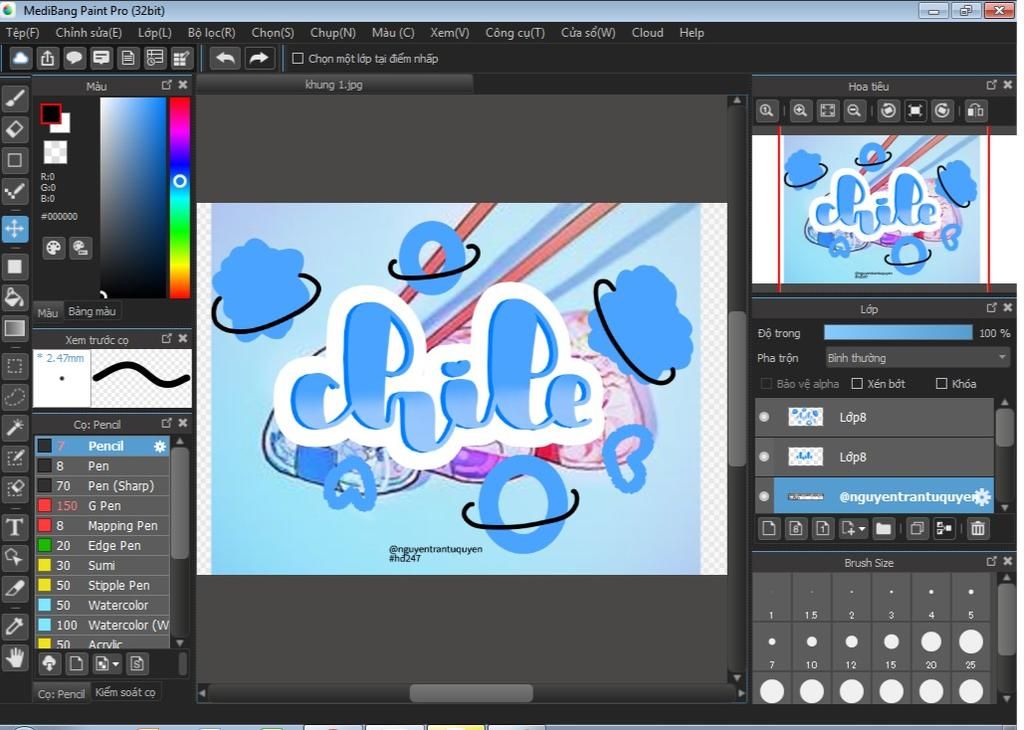The width and height of the screenshot is (1024, 730).
Task: Open the add-layer dropdown arrow
Action: 862,528
